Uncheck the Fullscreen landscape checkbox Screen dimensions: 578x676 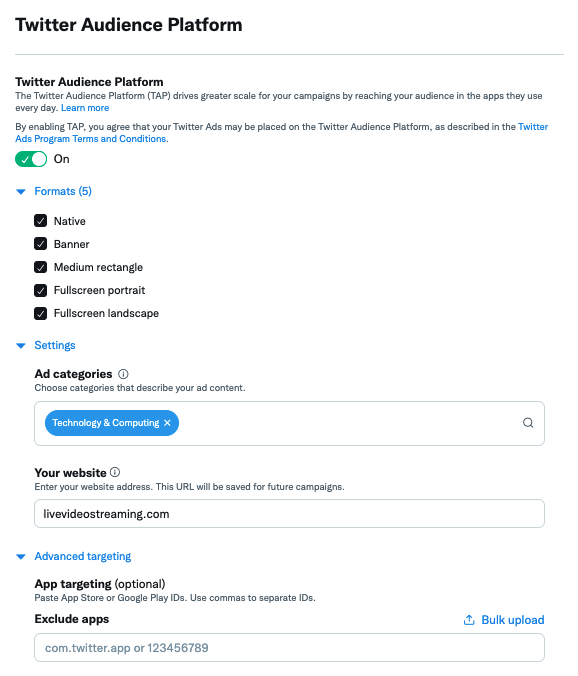point(41,313)
